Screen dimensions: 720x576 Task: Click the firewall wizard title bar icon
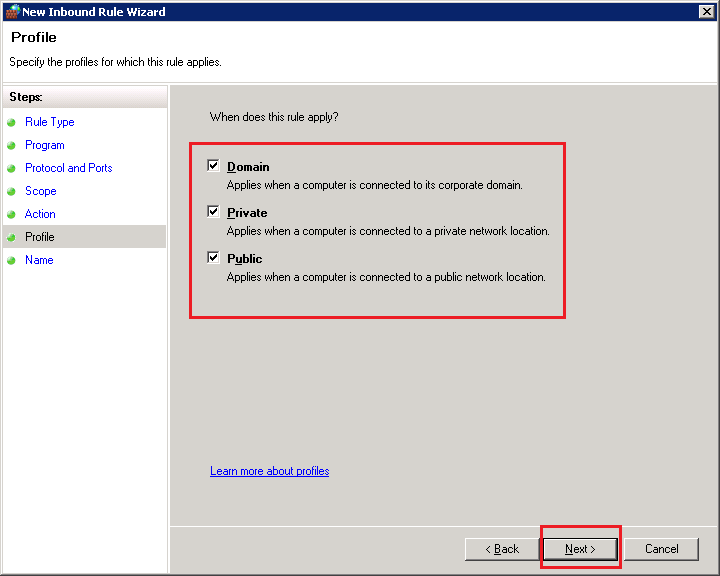(x=13, y=11)
